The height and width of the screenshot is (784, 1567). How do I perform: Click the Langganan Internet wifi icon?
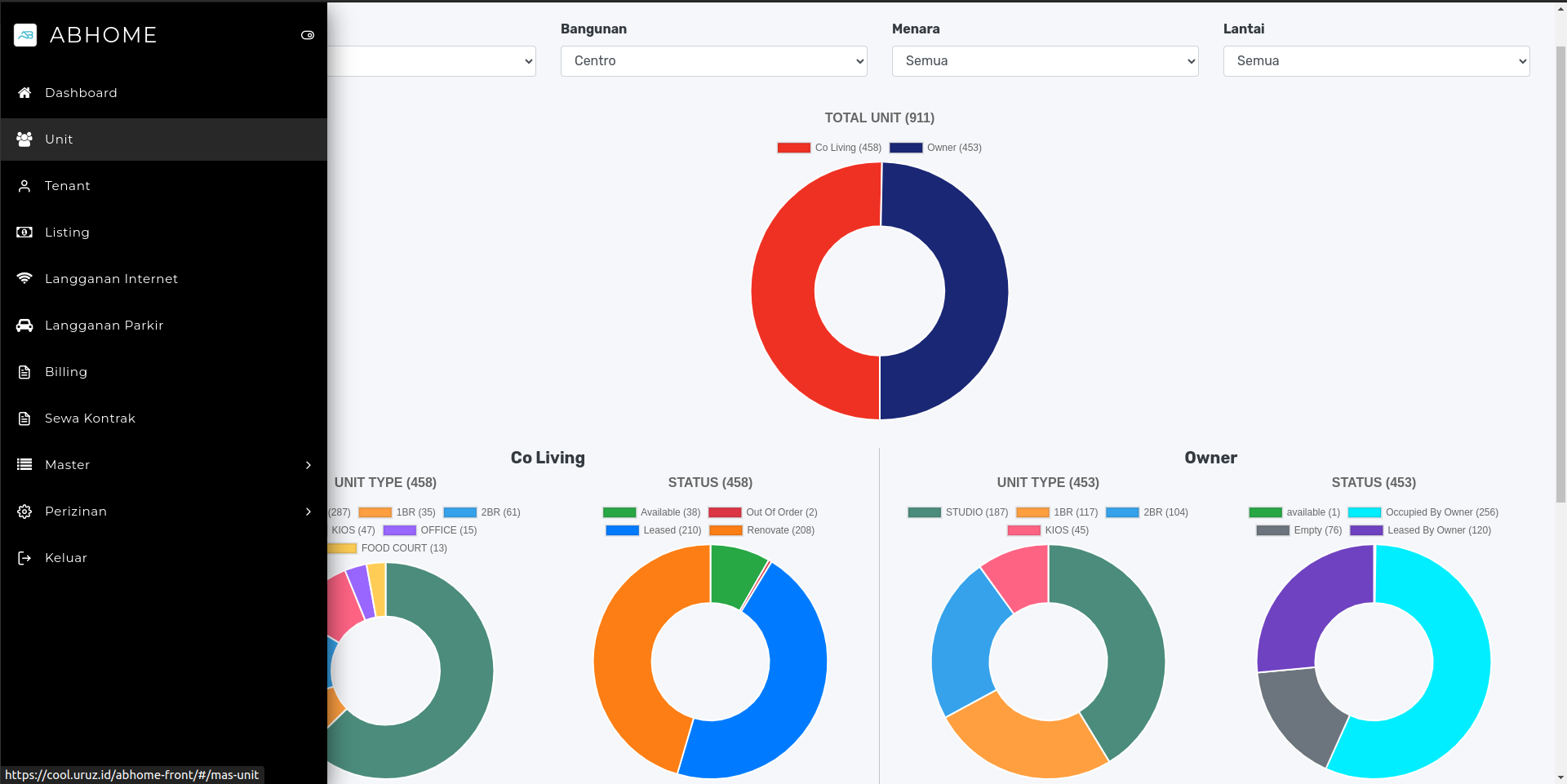pos(24,279)
